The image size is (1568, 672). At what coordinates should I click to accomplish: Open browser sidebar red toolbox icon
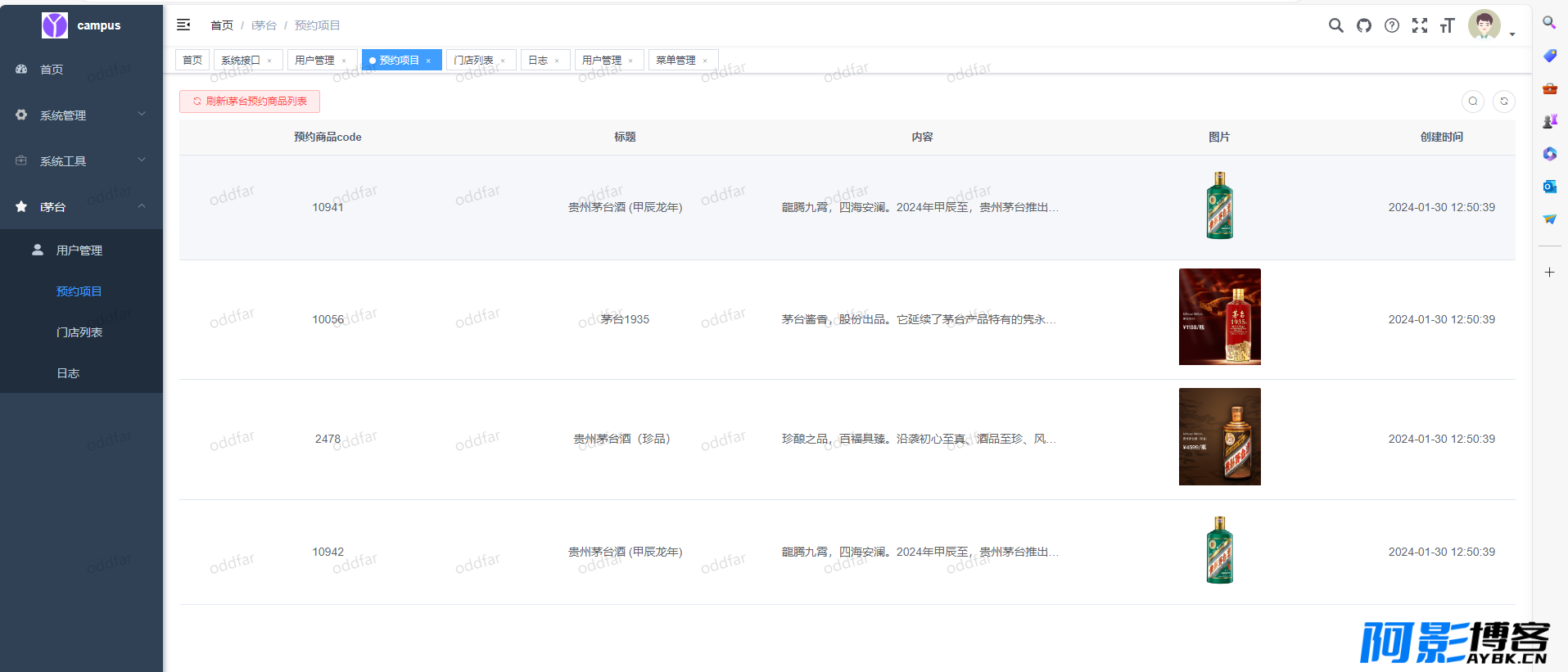coord(1549,88)
